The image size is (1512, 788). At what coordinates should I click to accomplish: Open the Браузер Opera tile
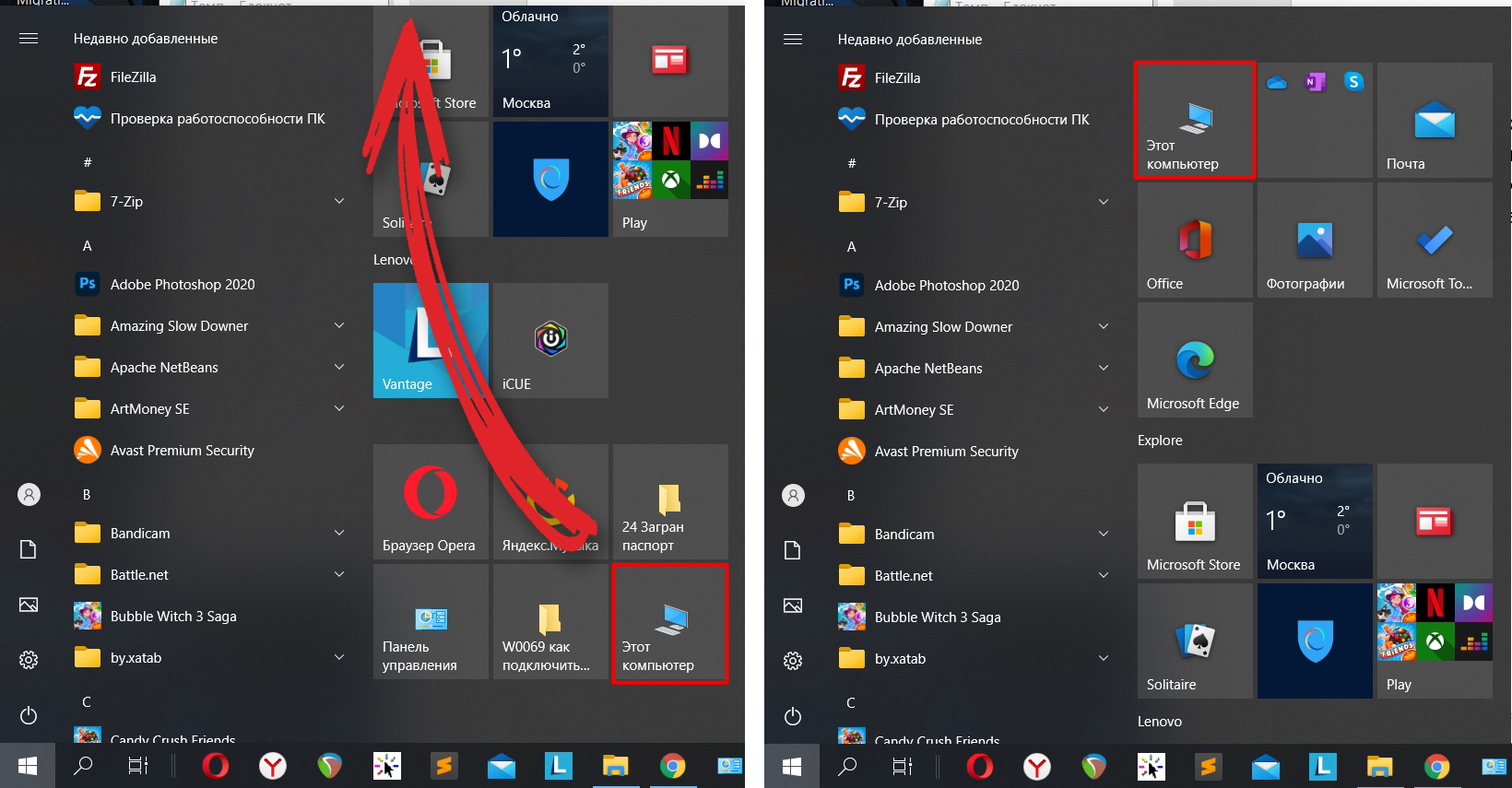coord(431,501)
